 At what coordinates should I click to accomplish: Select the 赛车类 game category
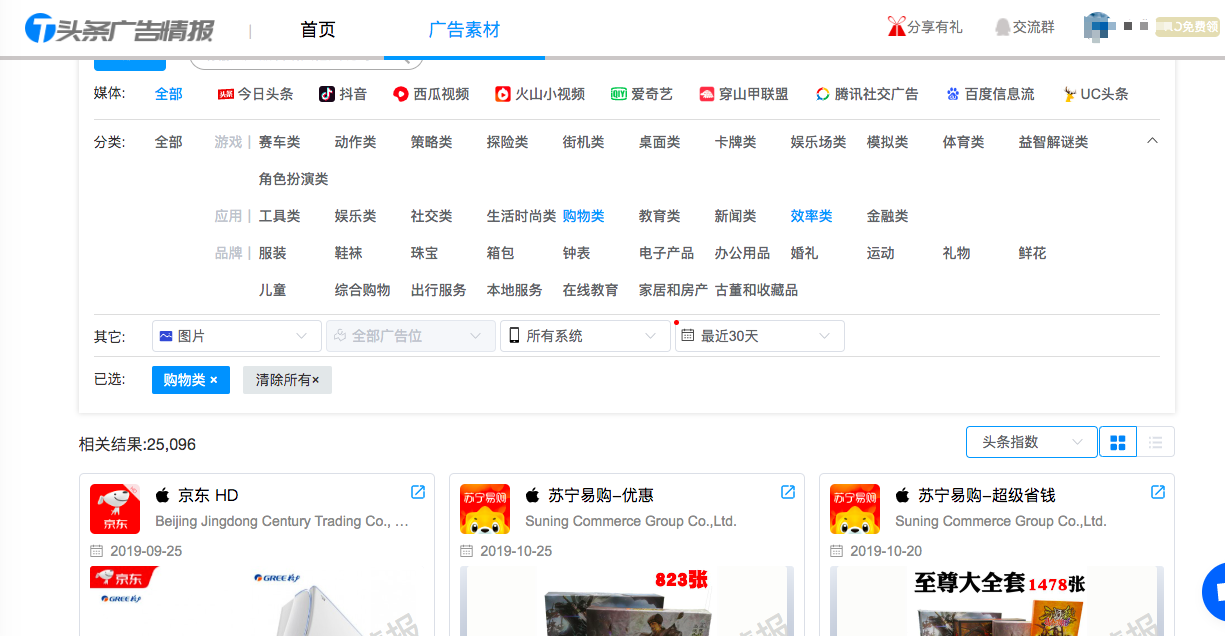point(279,142)
